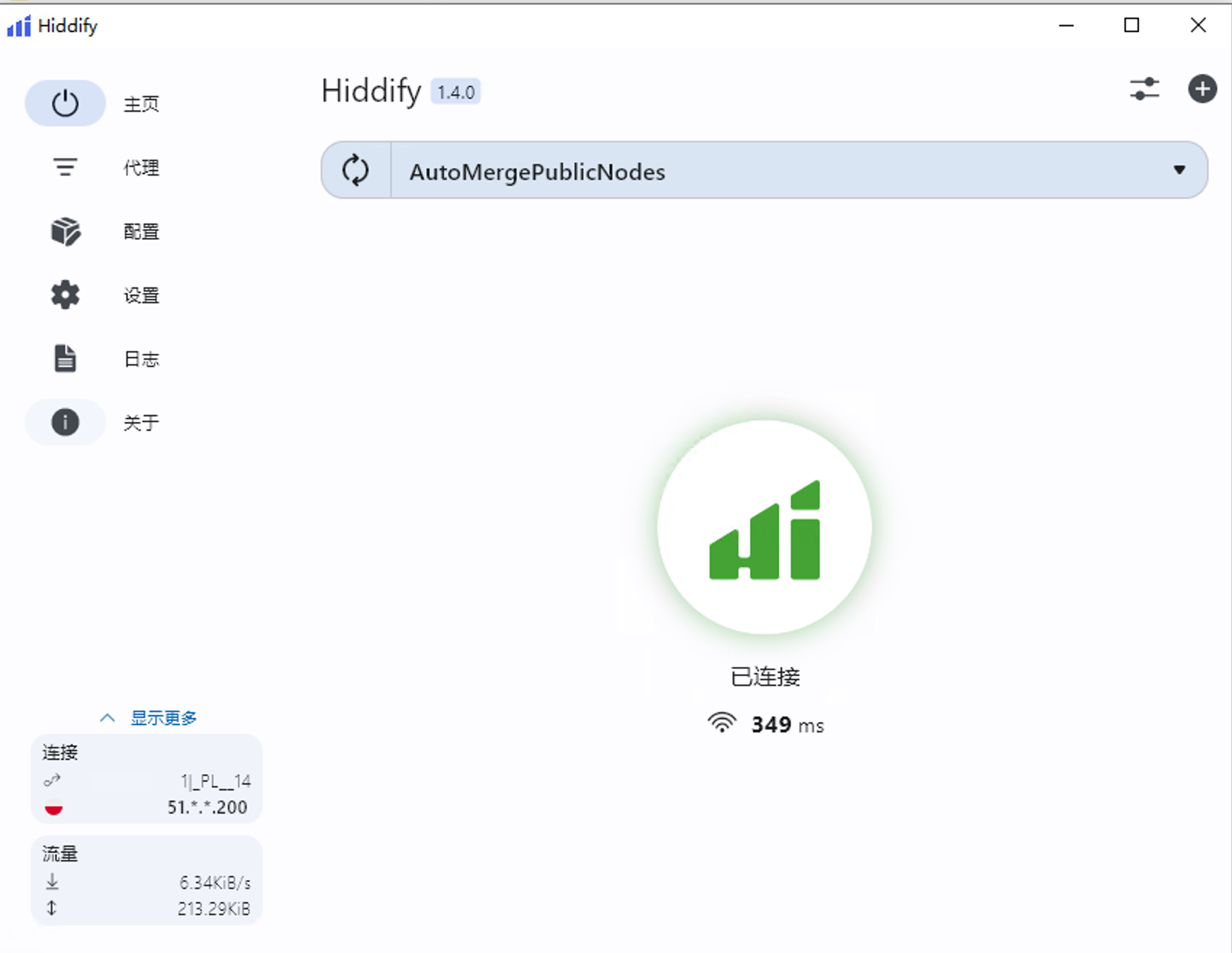
Task: Click the connection link icon
Action: click(x=52, y=781)
